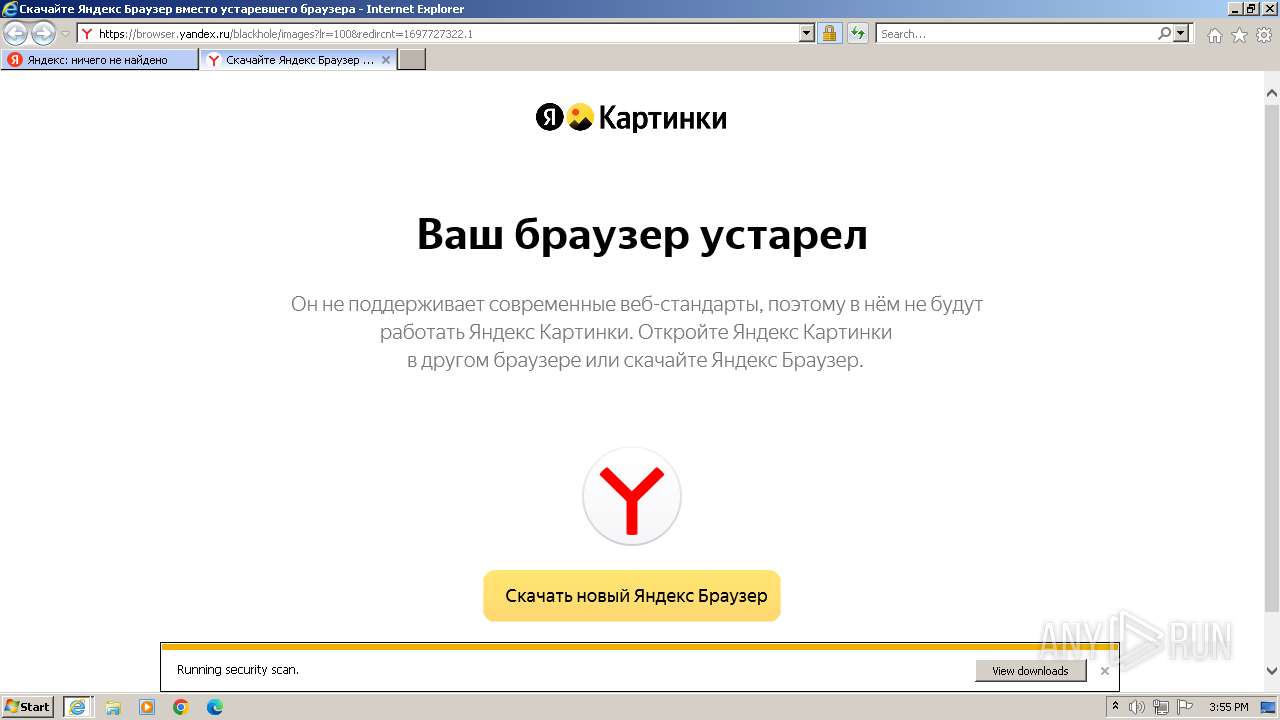Switch to the 'Яндекс: ничего не найдено' tab
1280x720 pixels.
click(99, 60)
